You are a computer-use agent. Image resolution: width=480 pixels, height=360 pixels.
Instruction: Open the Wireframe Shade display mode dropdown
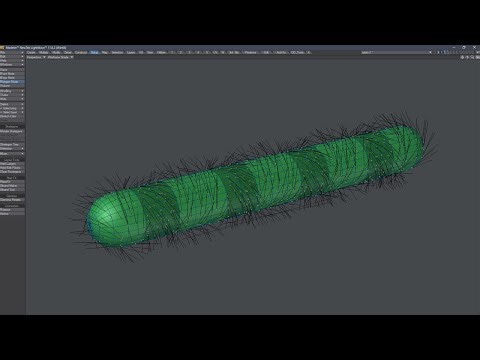point(60,57)
